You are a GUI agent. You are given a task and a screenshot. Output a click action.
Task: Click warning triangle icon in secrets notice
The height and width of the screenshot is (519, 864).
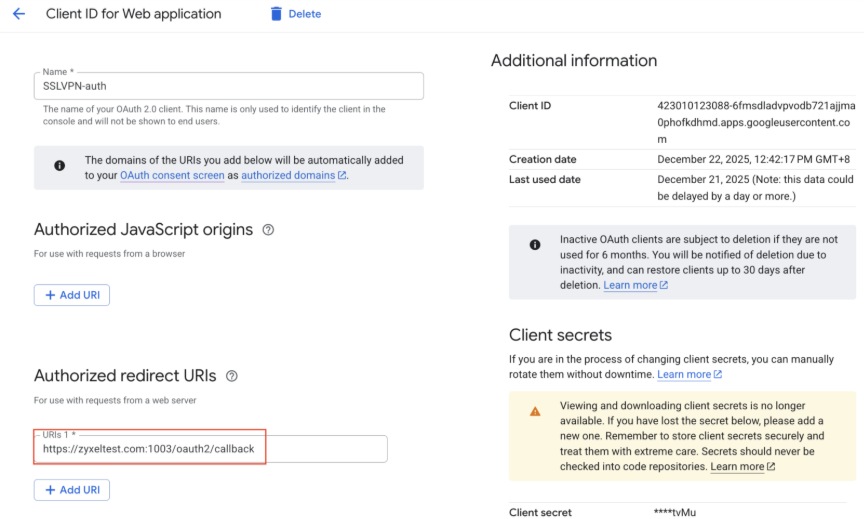coord(535,411)
